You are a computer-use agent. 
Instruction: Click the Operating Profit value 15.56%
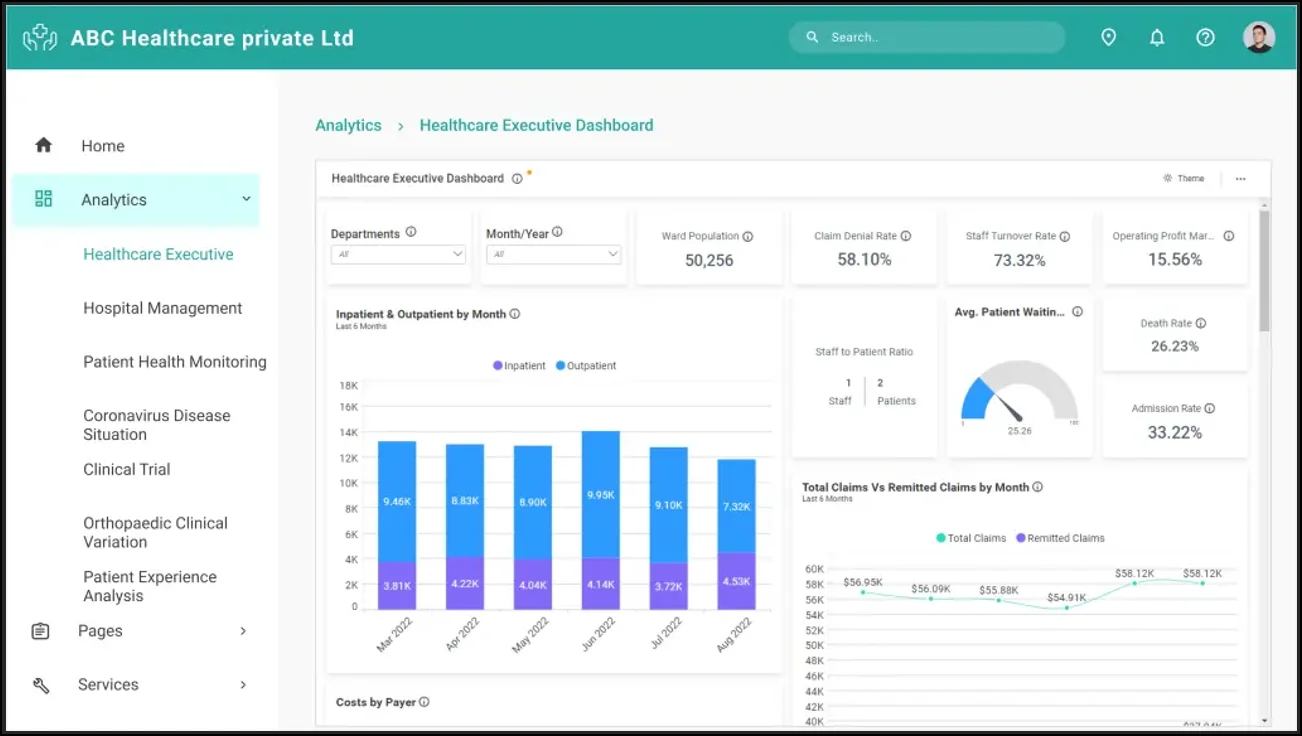click(1175, 259)
